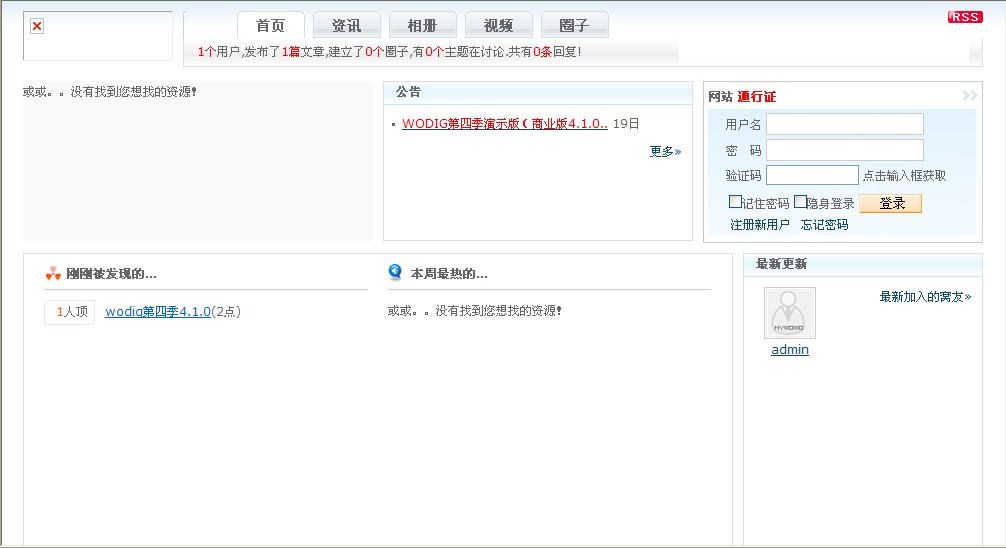Open the 注册新用户 link
Screen dimensions: 1006x548
click(760, 225)
